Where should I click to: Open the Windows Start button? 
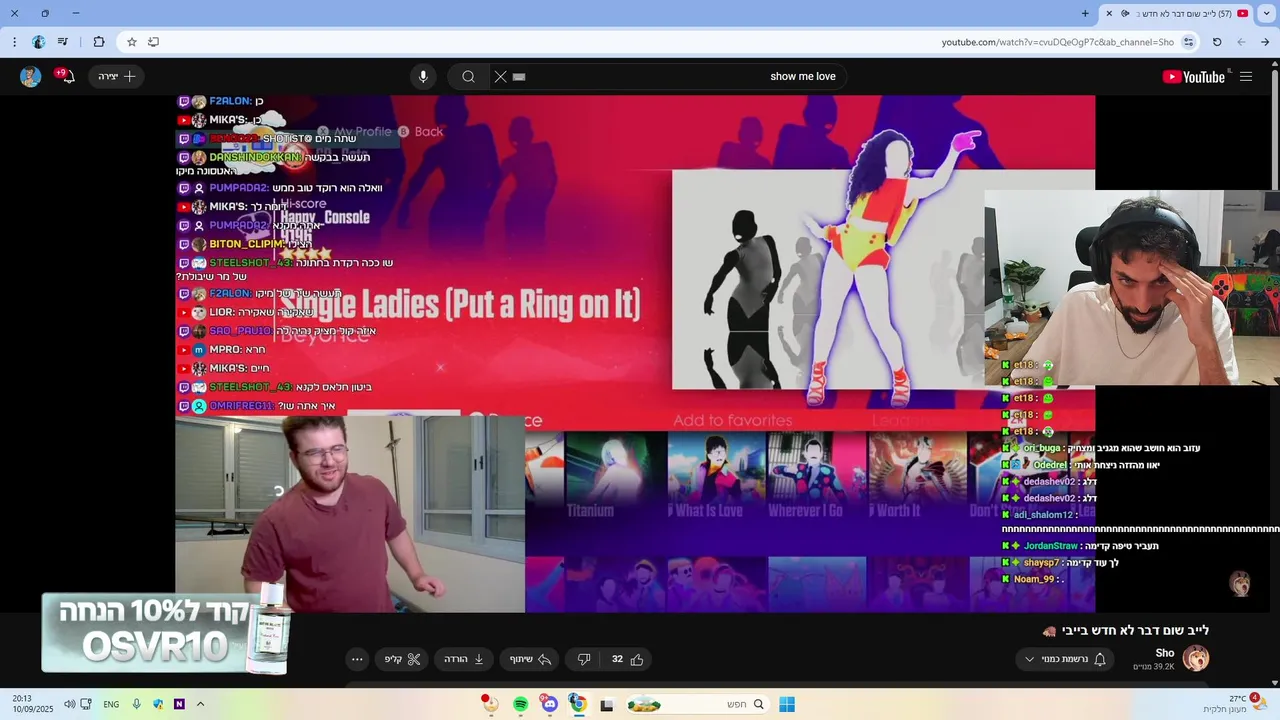point(787,704)
